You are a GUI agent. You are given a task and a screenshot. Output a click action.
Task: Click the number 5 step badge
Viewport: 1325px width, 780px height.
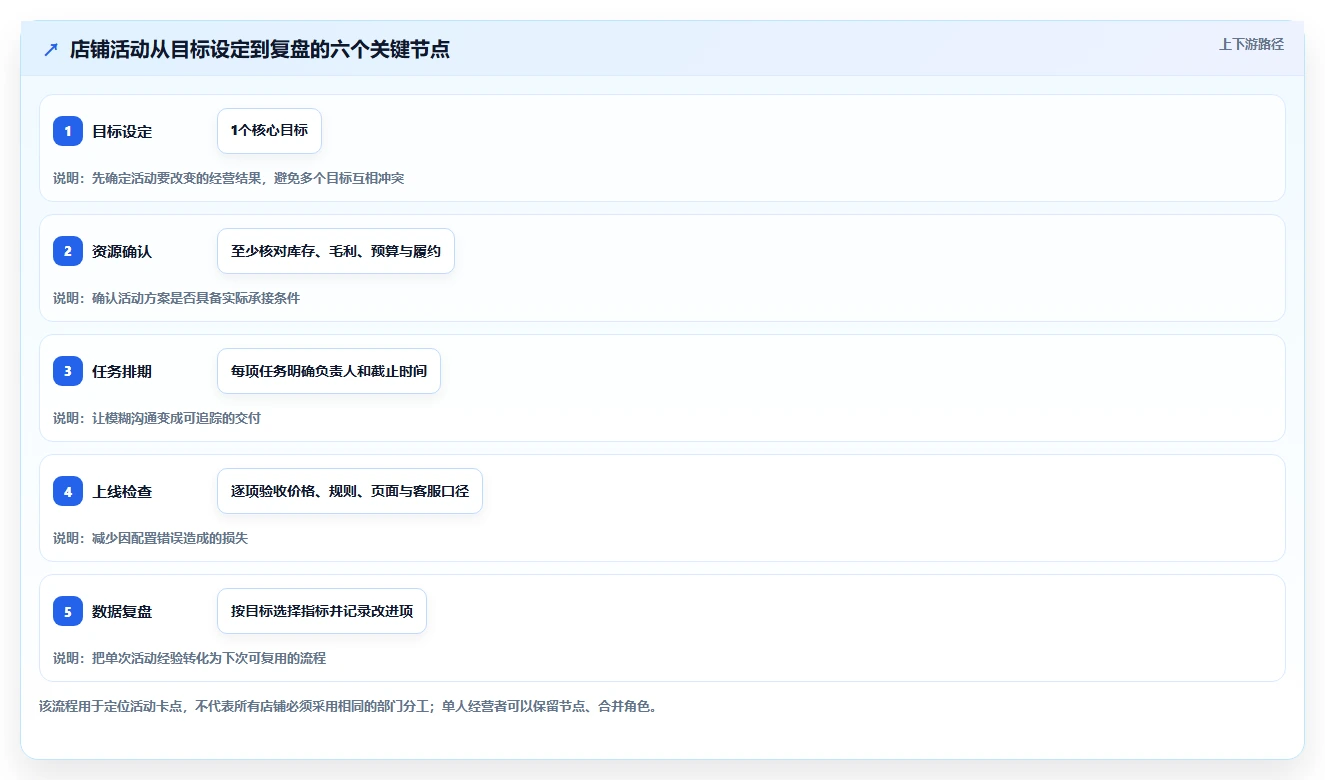[68, 611]
